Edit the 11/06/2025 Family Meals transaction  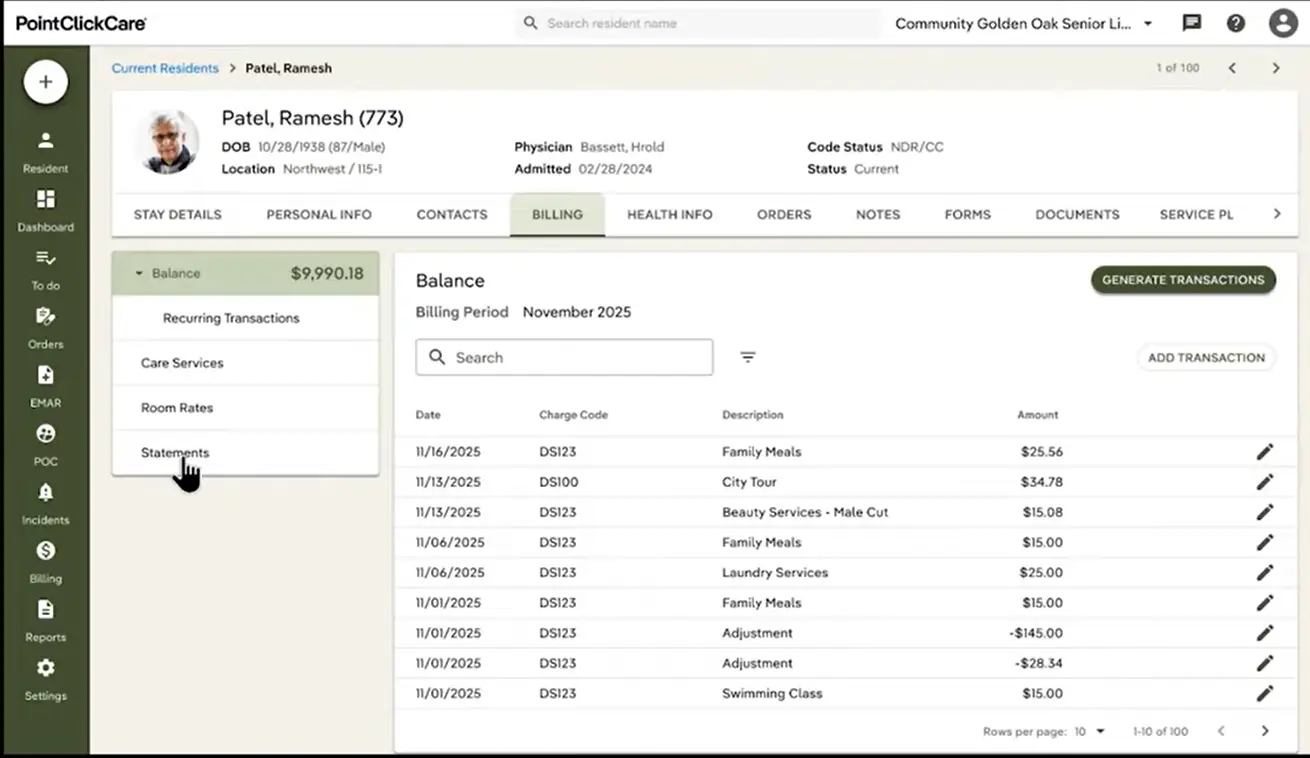click(x=1265, y=542)
